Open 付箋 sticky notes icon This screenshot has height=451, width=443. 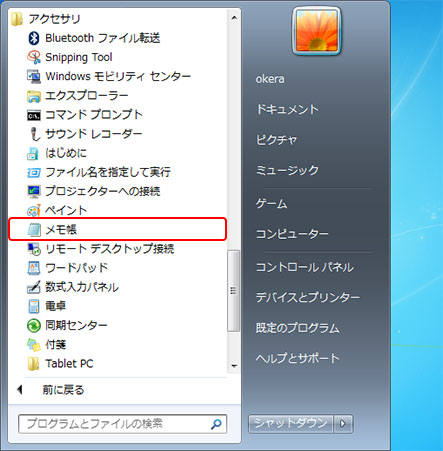(x=34, y=344)
